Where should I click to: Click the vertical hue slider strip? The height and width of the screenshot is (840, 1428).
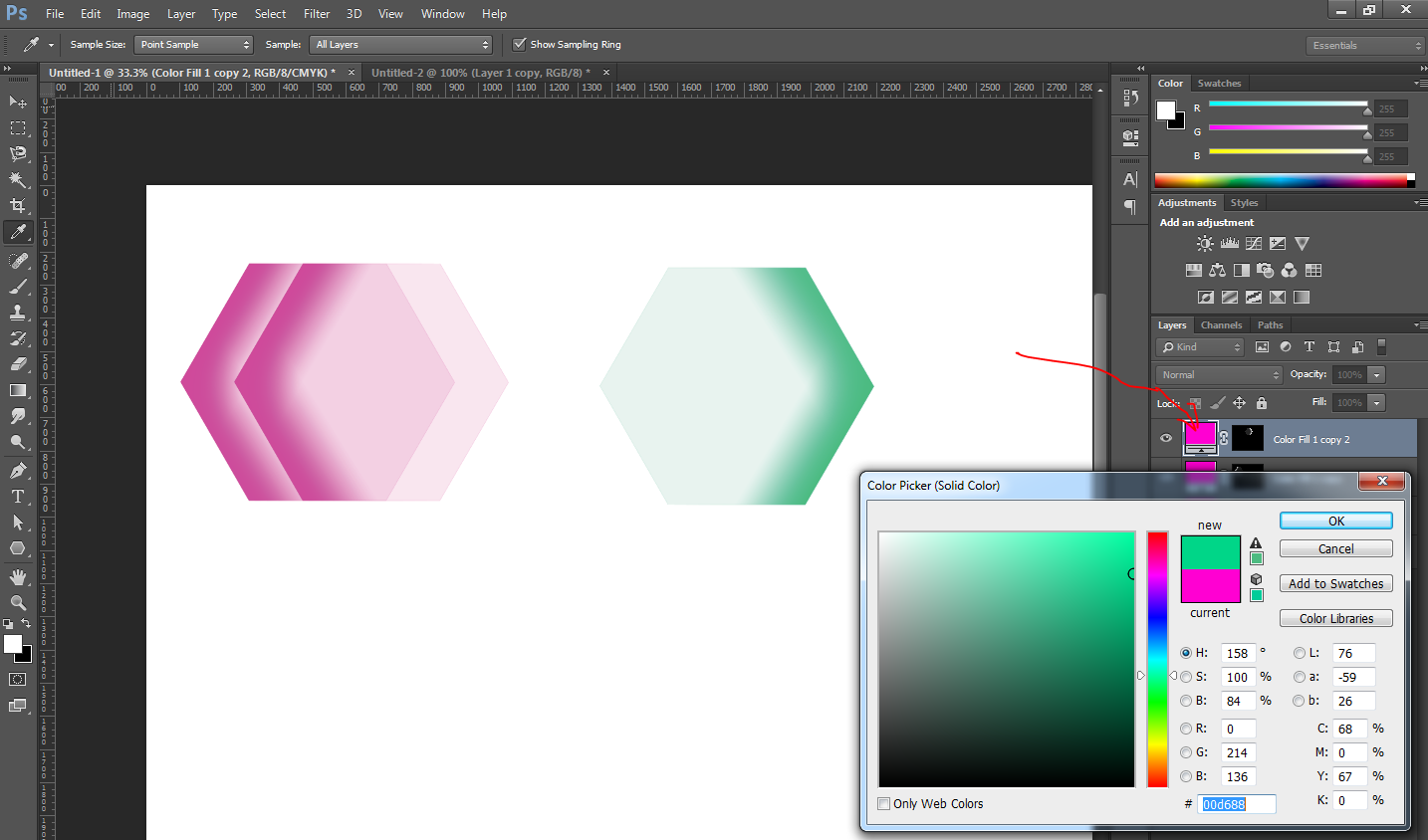[1157, 659]
